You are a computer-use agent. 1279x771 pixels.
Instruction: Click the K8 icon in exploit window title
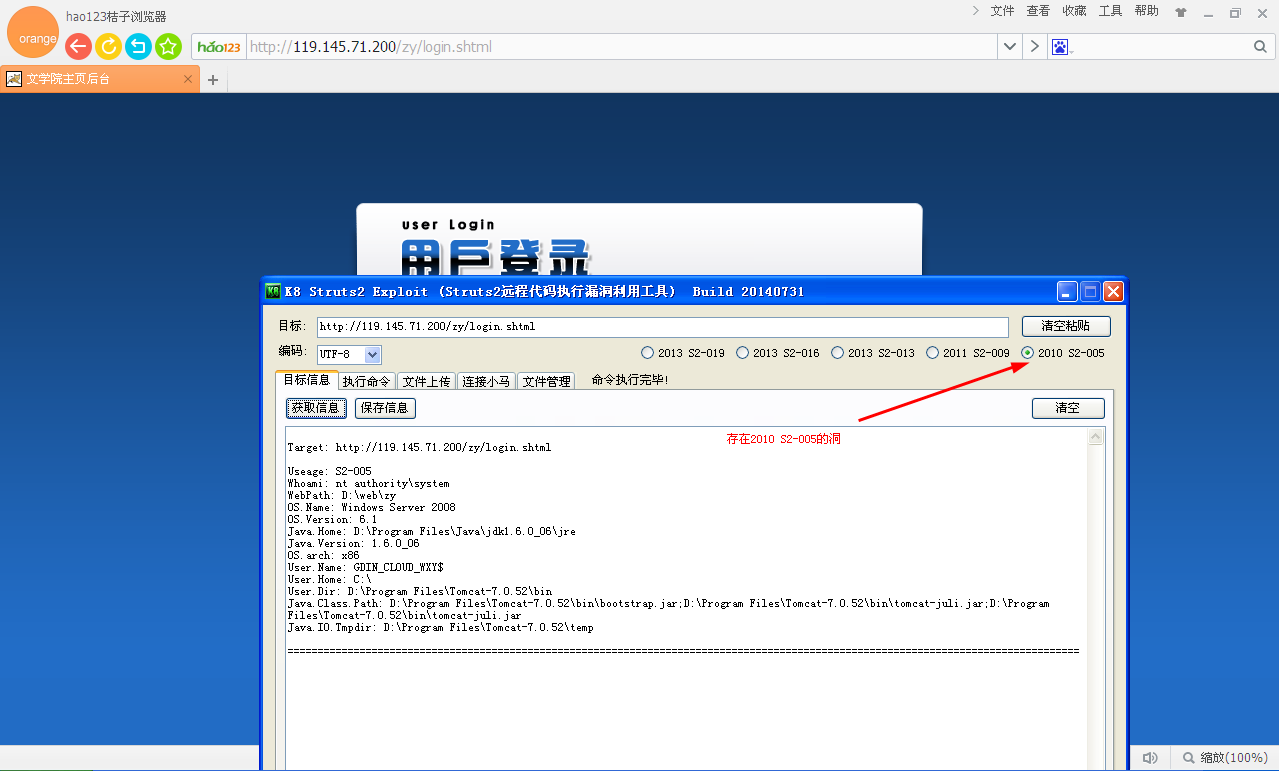273,292
